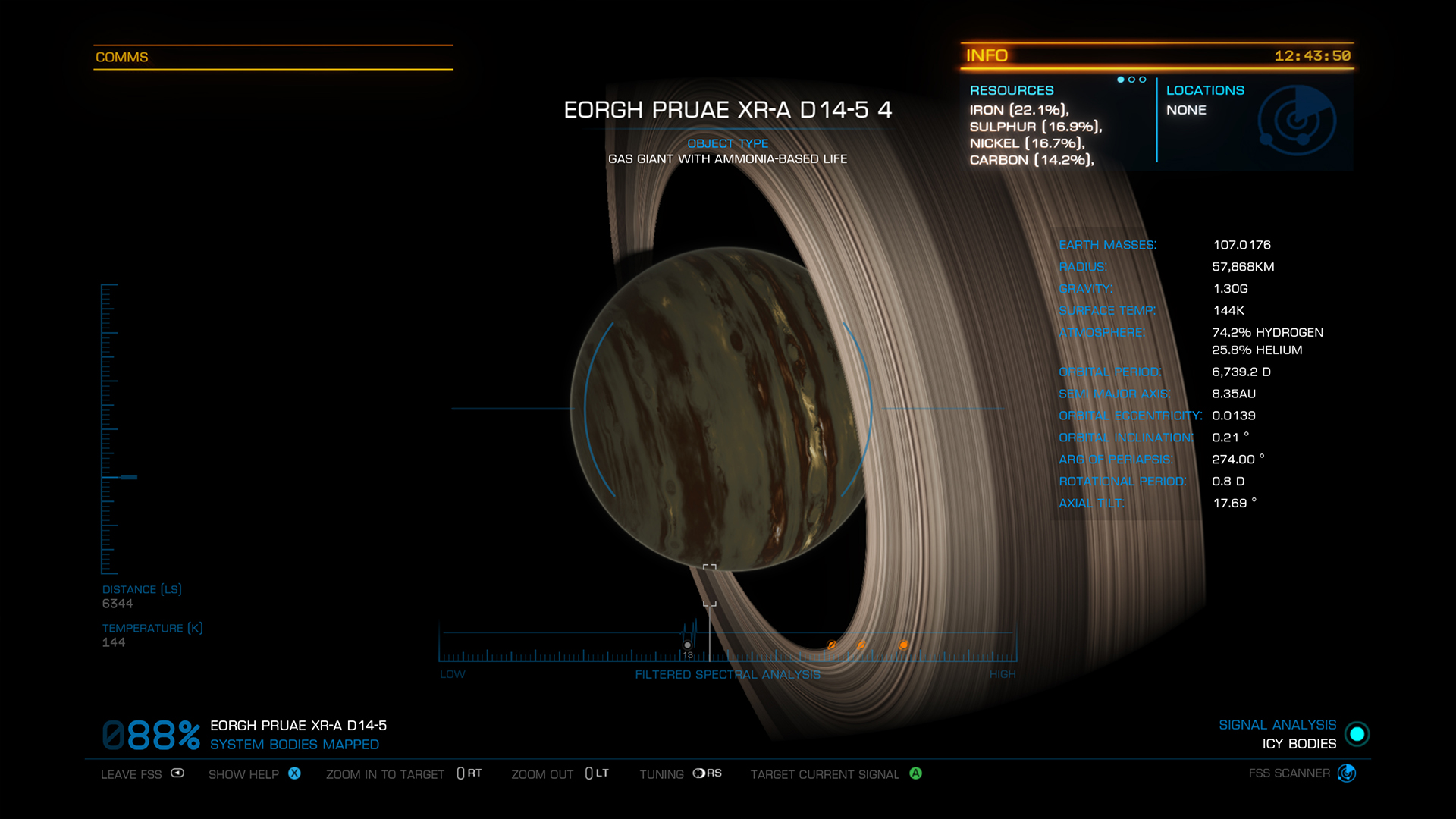Click the Leave FSS label

click(131, 774)
